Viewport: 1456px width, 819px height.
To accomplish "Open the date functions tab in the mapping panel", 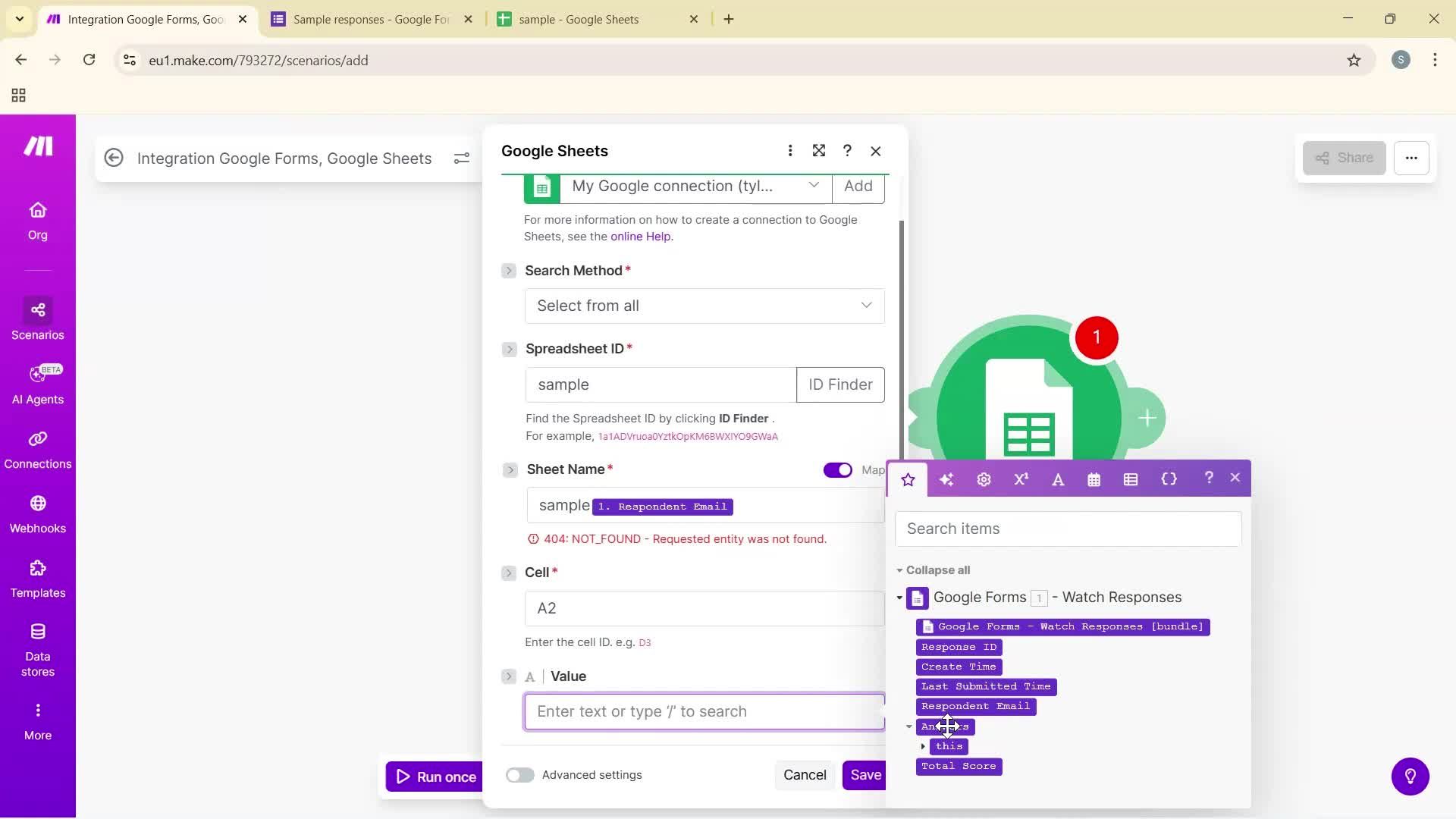I will pos(1094,479).
